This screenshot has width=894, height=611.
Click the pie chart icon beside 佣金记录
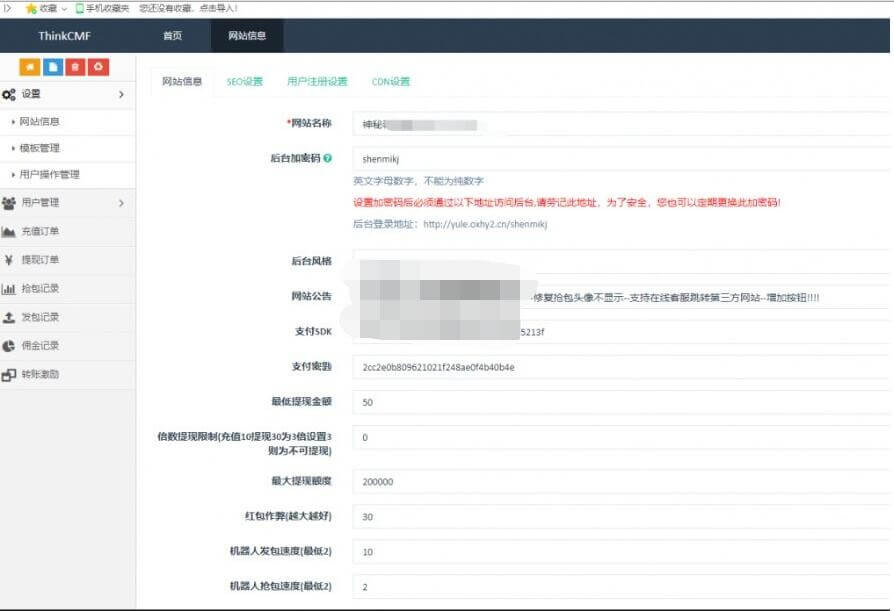point(9,346)
